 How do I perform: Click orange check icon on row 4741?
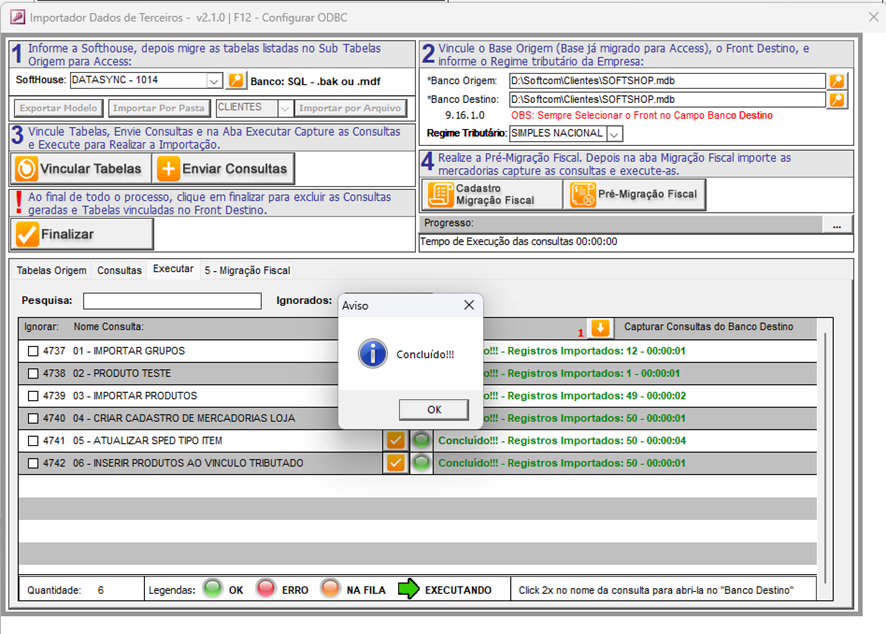(x=395, y=440)
